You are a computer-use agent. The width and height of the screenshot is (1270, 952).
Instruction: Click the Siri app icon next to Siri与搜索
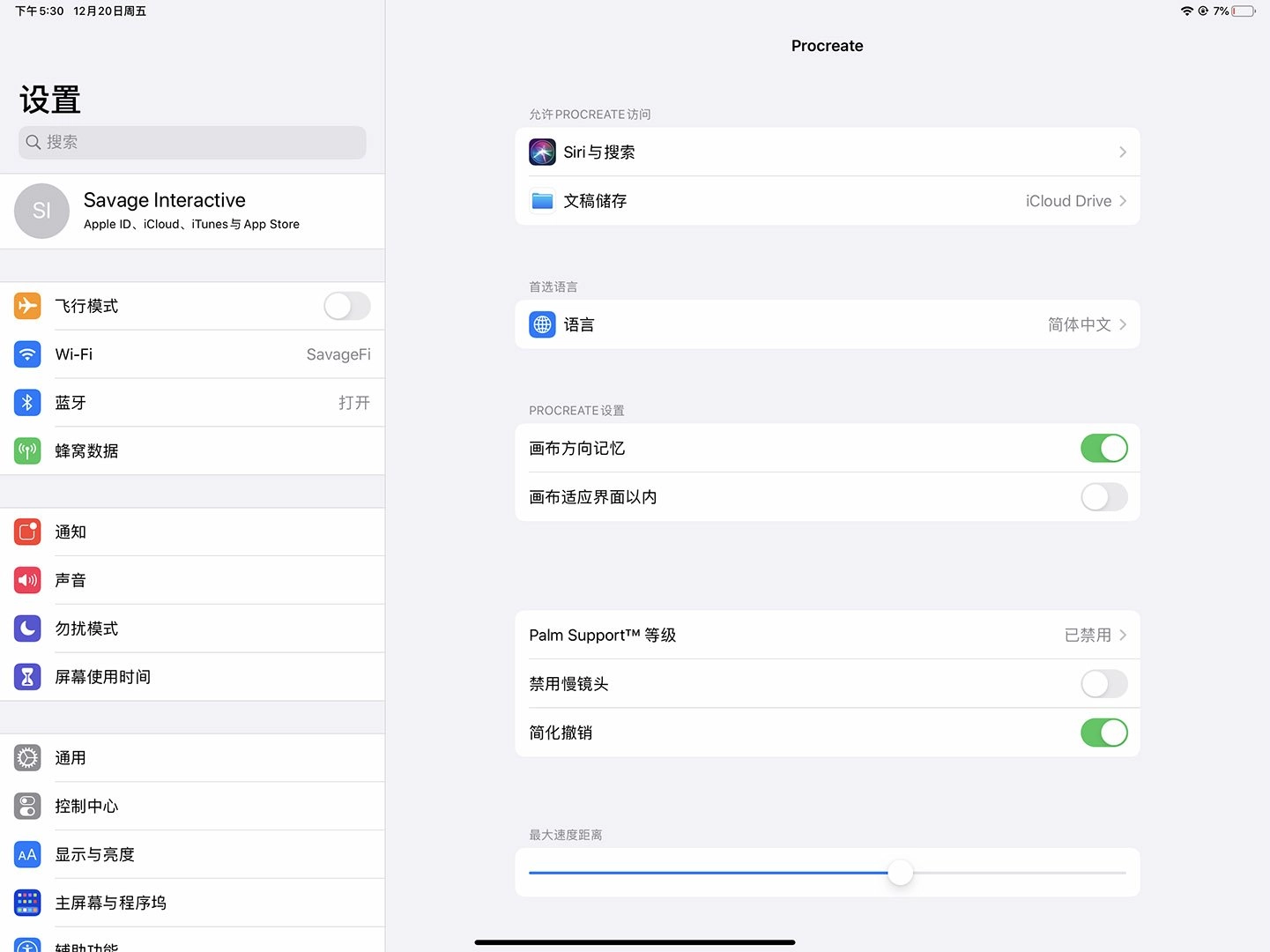pos(542,152)
